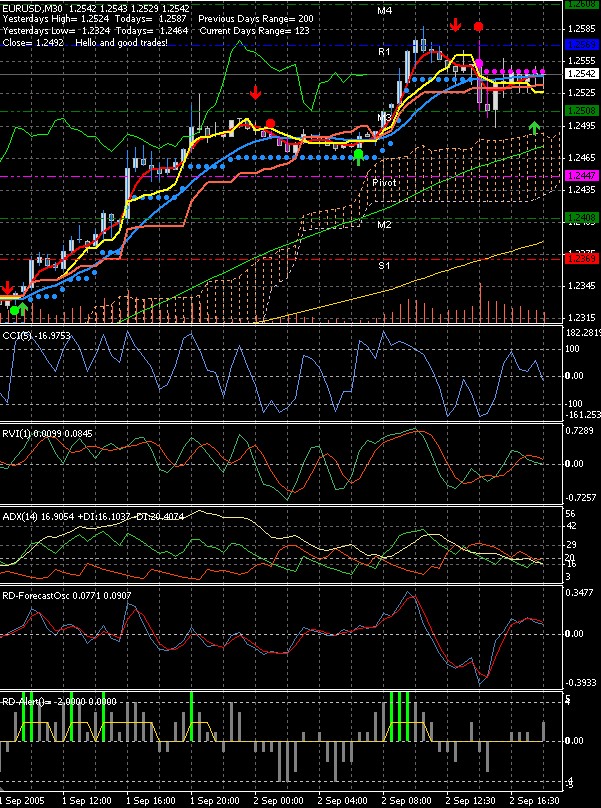Click the green up arrow near 2 Sep 16:30
Screen dimensions: 601x808
(535, 127)
